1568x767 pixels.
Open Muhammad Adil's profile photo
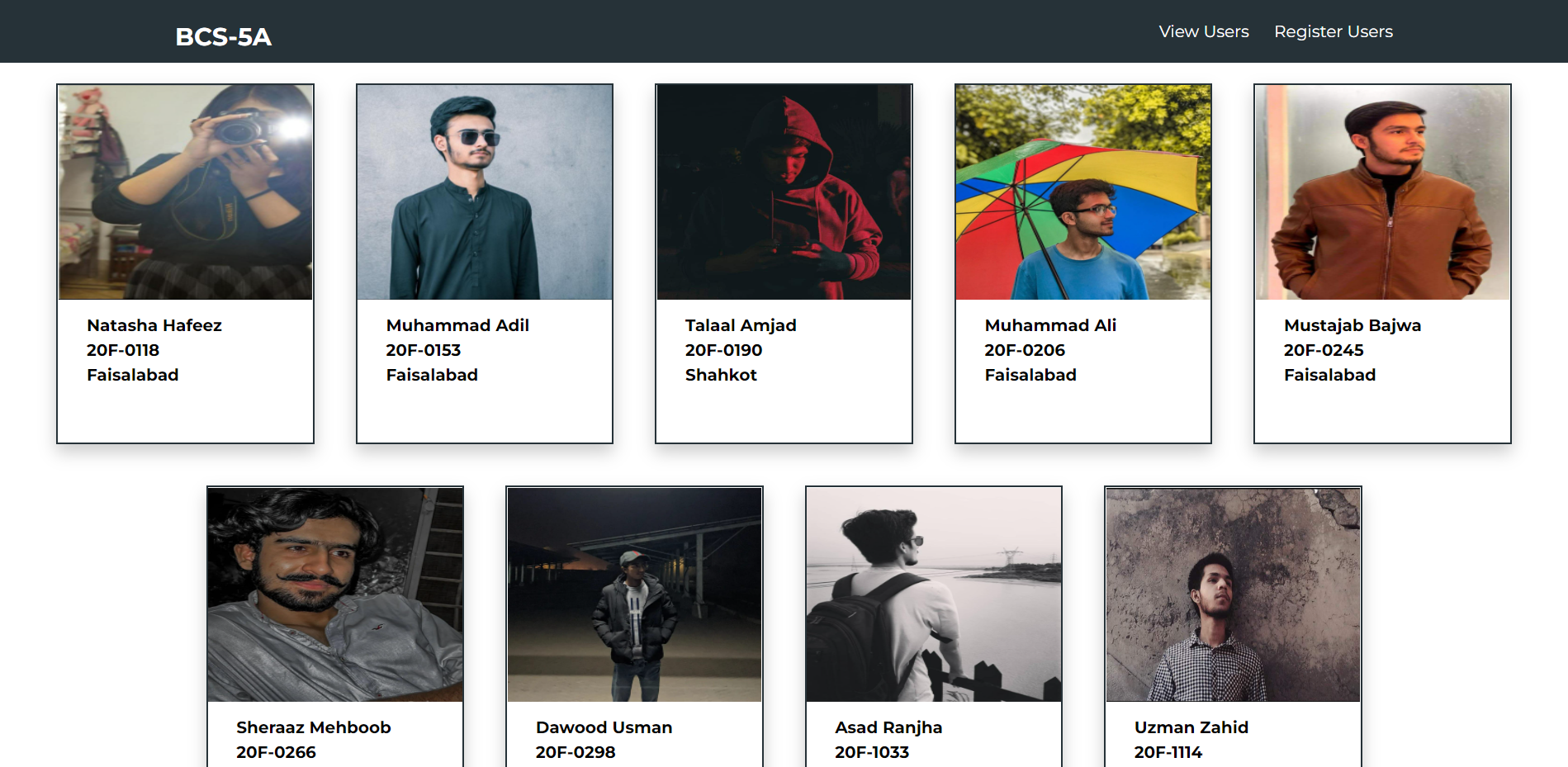pos(485,192)
